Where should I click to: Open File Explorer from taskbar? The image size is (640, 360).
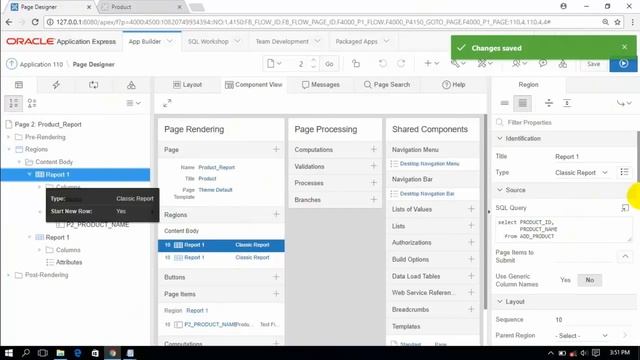(x=60, y=353)
